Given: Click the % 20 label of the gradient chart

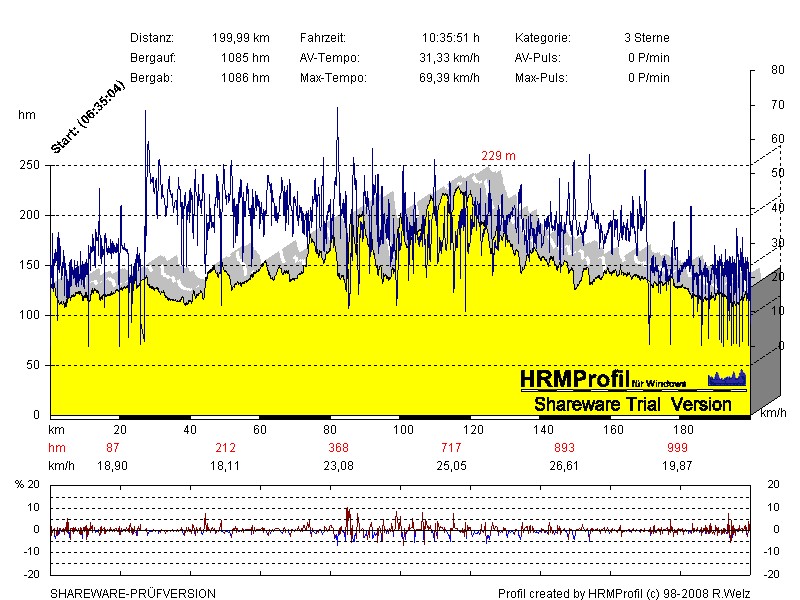Looking at the screenshot, I should tap(28, 484).
